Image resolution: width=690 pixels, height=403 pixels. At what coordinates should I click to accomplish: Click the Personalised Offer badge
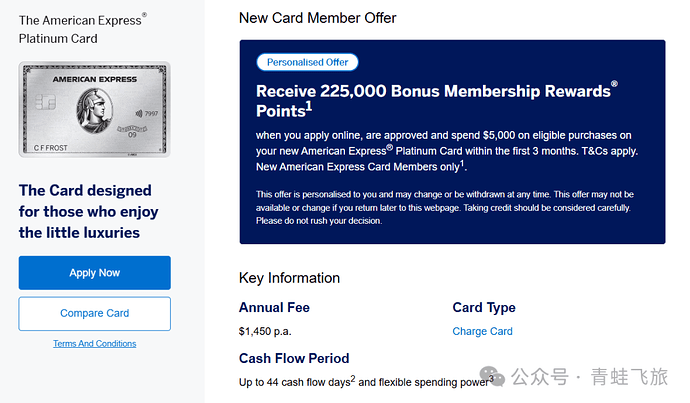coord(307,62)
